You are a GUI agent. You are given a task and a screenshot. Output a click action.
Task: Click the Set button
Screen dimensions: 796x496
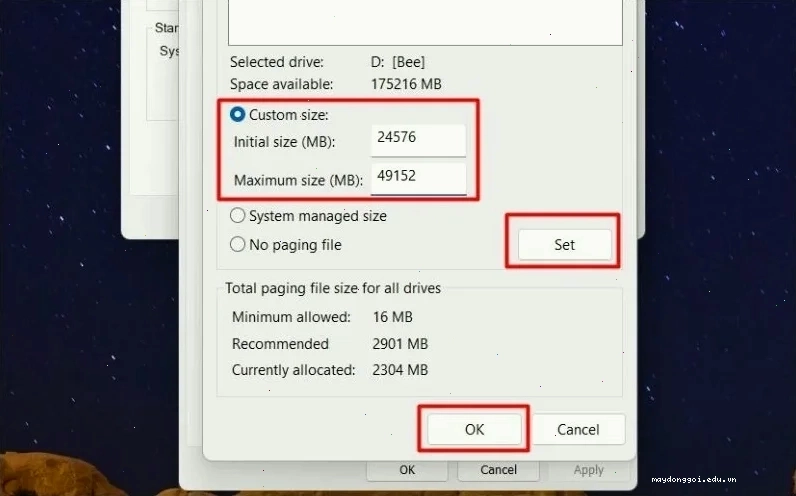[x=565, y=245]
